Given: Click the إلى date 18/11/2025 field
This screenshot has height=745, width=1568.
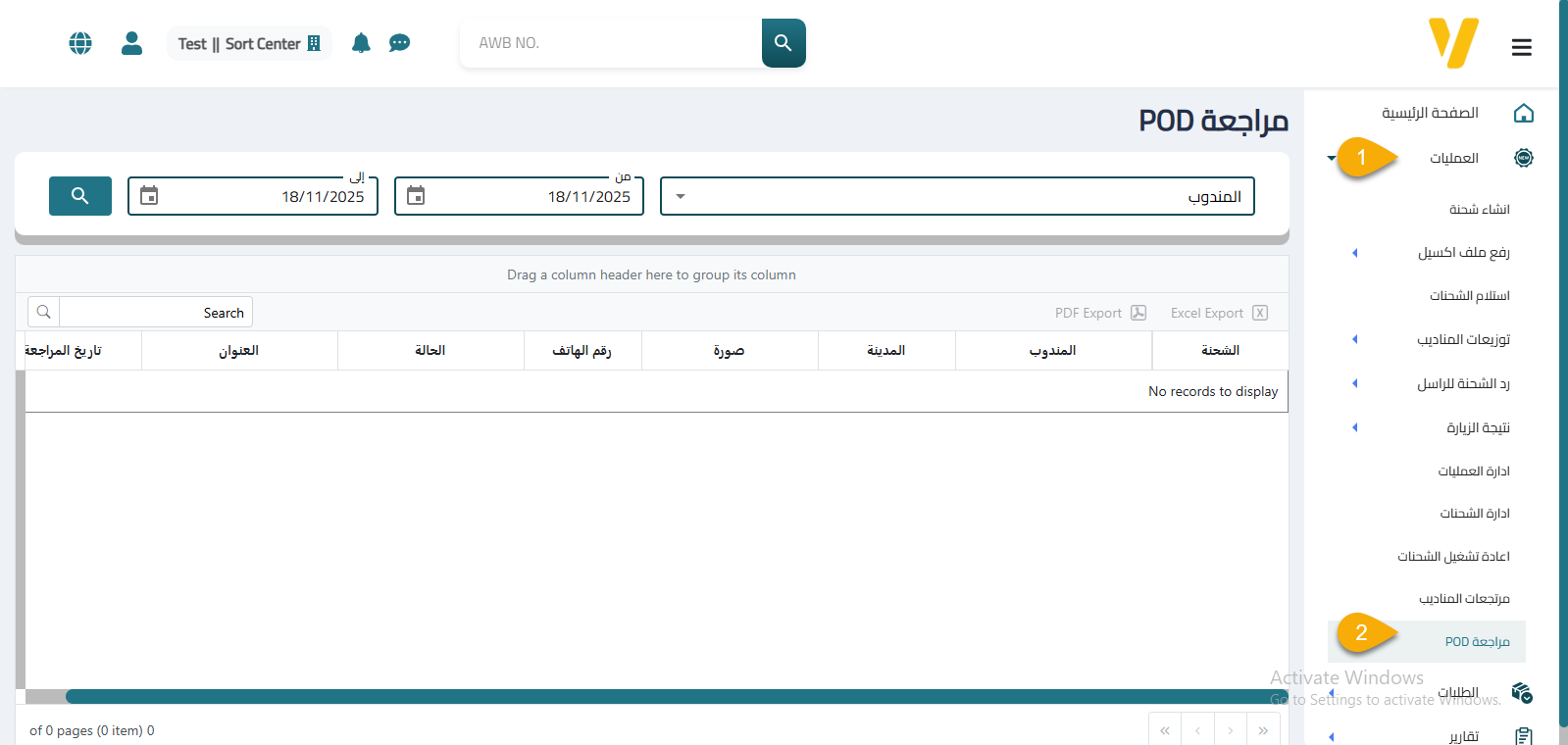Looking at the screenshot, I should click(x=253, y=196).
